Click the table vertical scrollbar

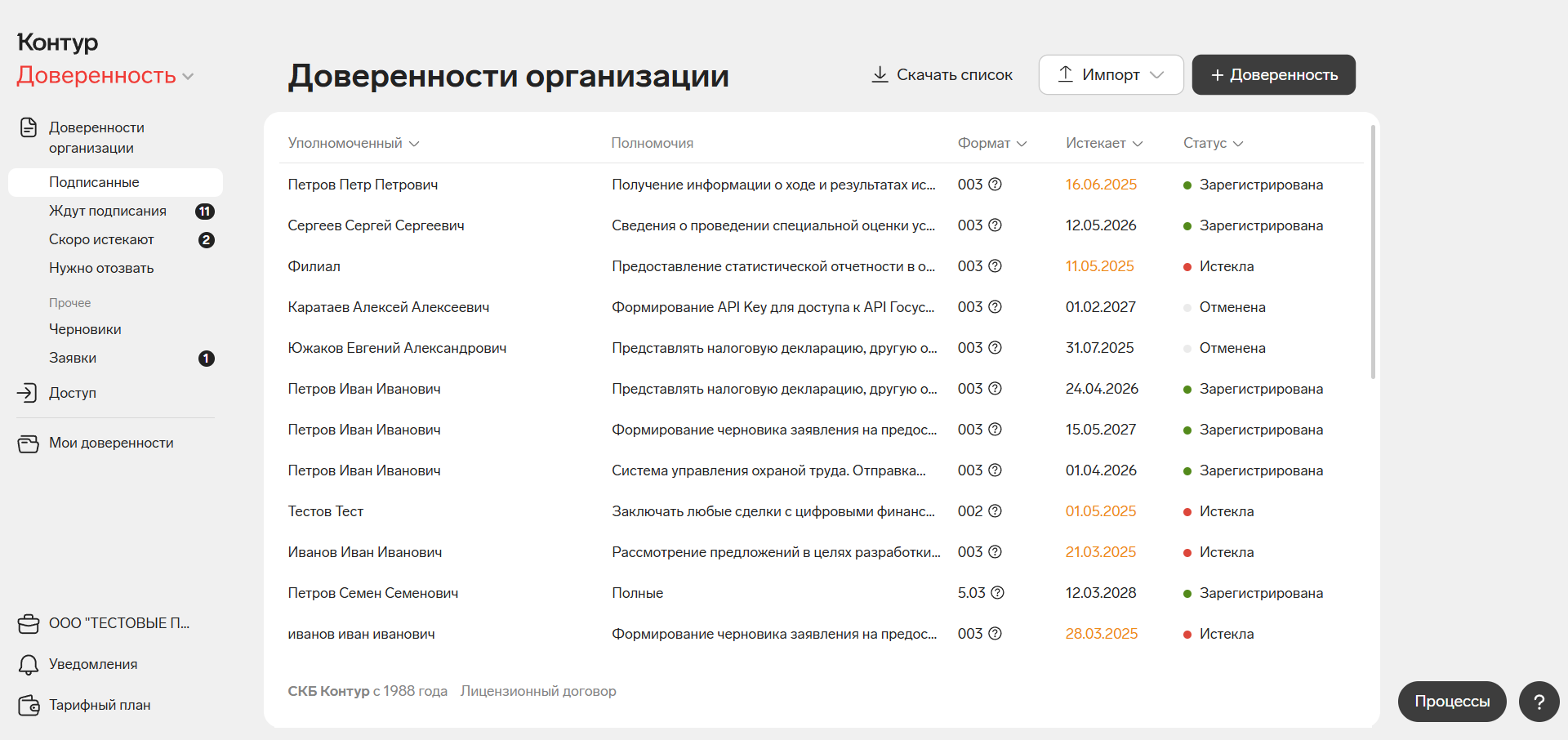1373,252
